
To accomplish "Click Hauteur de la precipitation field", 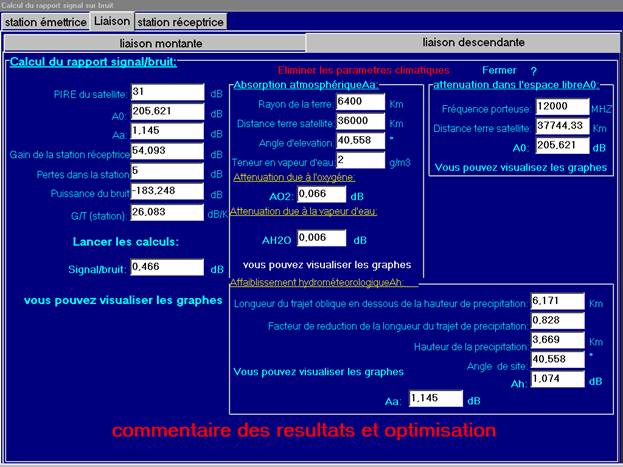I will [x=557, y=340].
